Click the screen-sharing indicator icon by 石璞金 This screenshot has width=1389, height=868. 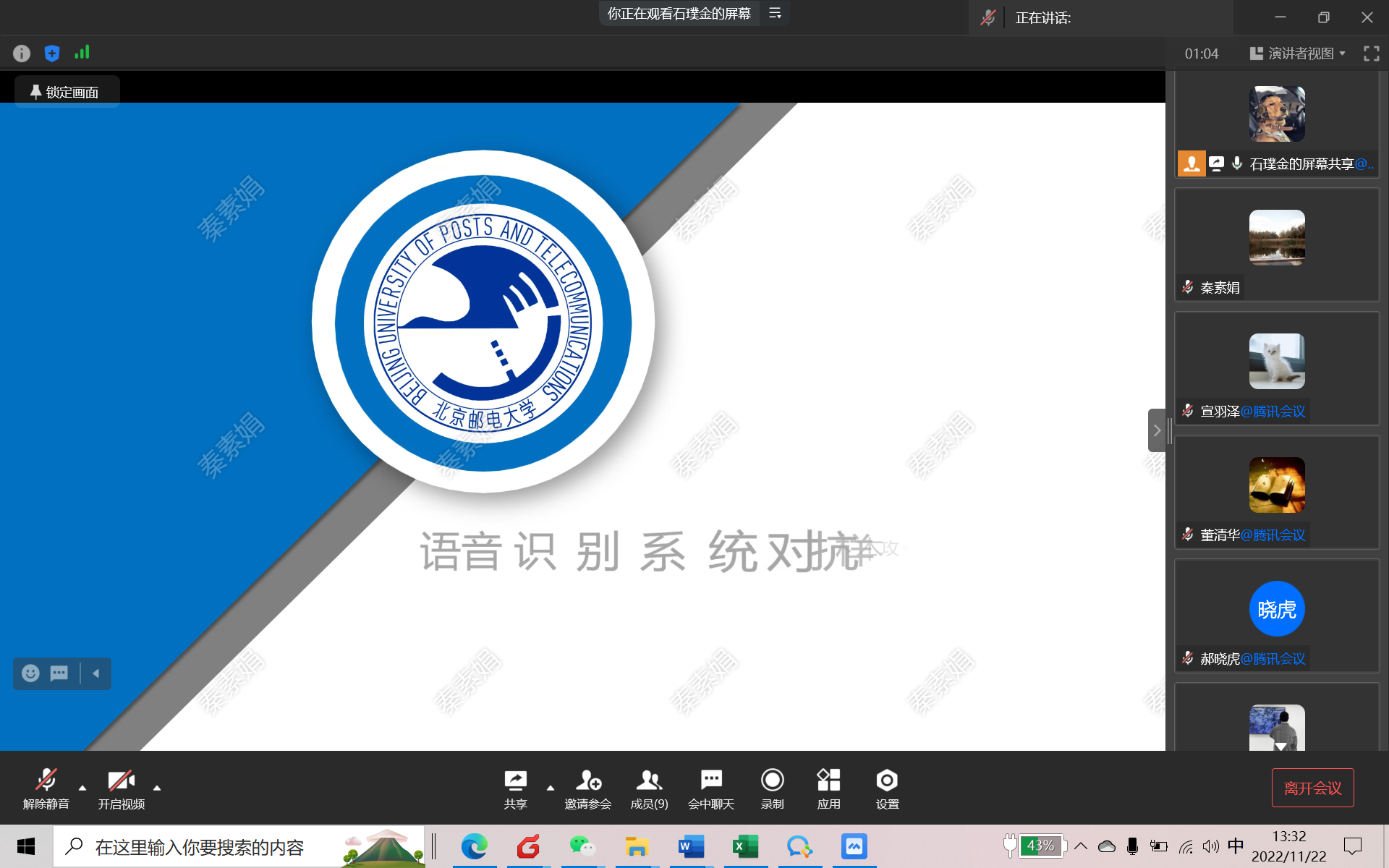pos(1217,163)
